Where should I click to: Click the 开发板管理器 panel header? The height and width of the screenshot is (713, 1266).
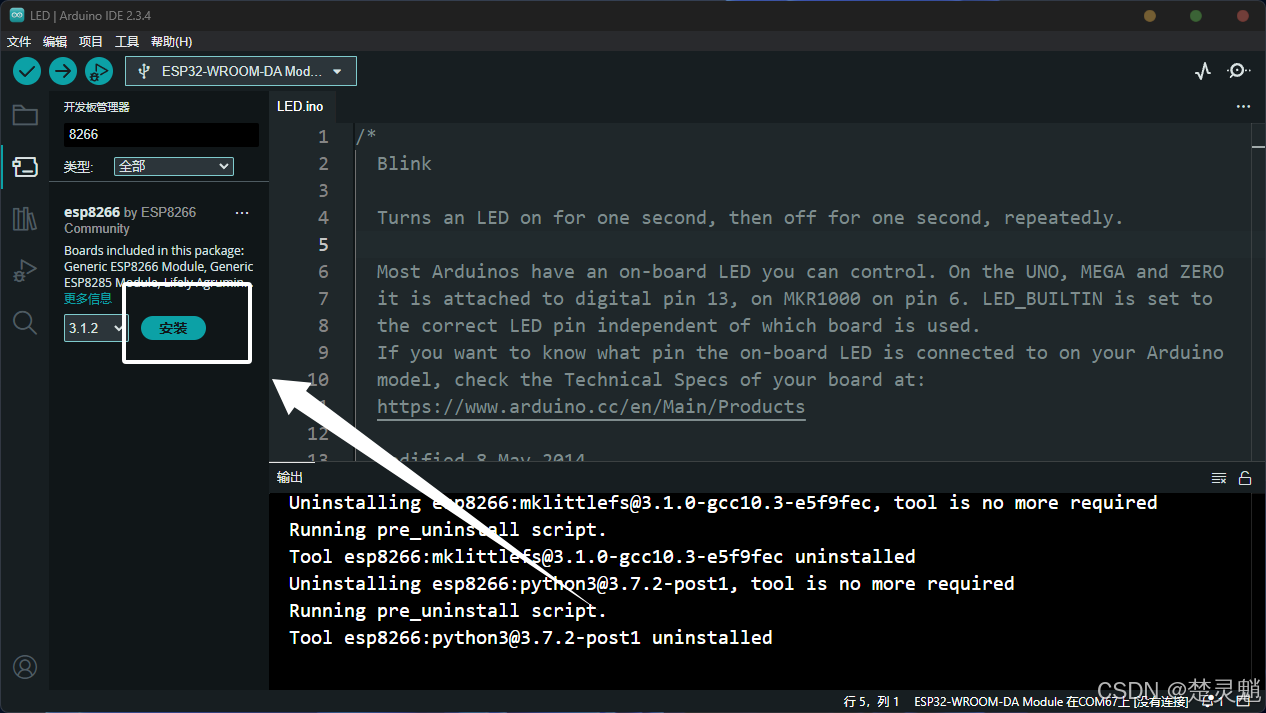point(97,107)
